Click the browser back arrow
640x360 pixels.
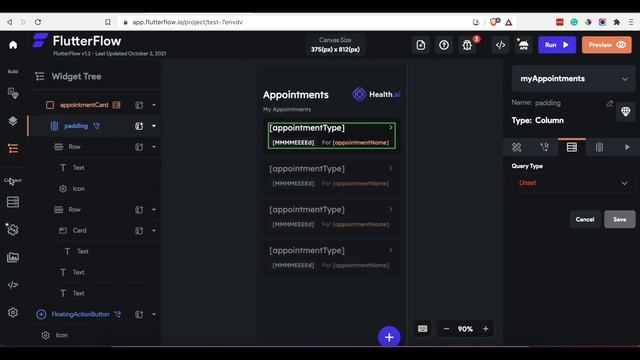tap(10, 22)
